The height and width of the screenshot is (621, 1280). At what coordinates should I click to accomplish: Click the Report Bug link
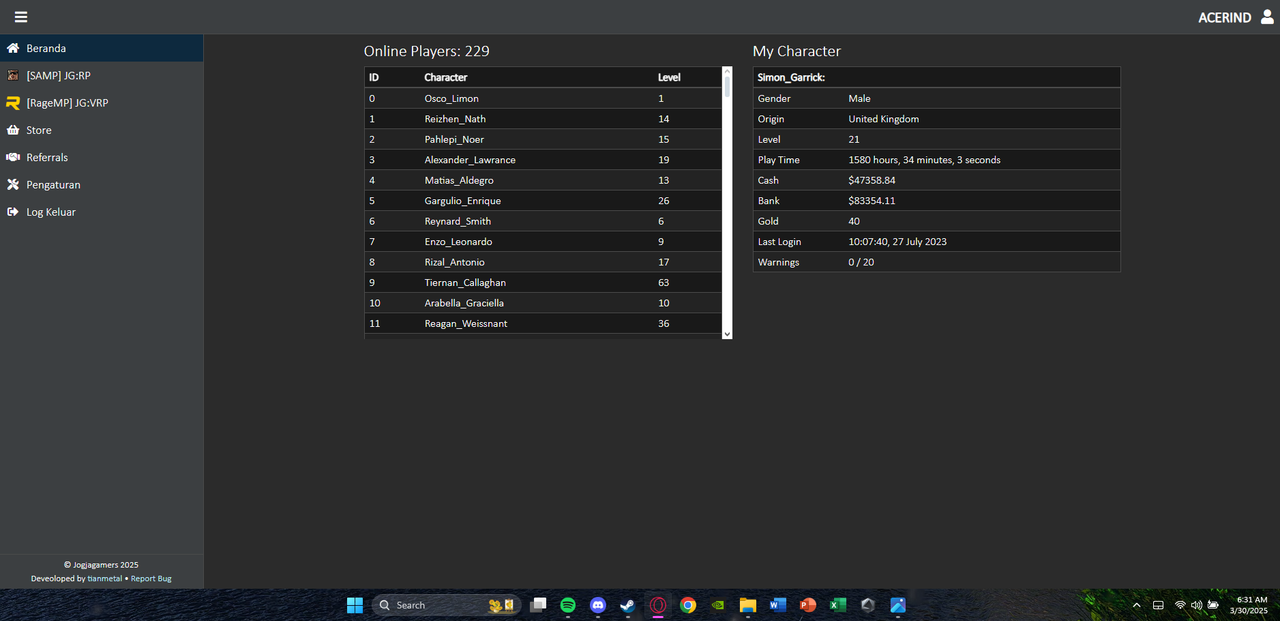tap(151, 578)
